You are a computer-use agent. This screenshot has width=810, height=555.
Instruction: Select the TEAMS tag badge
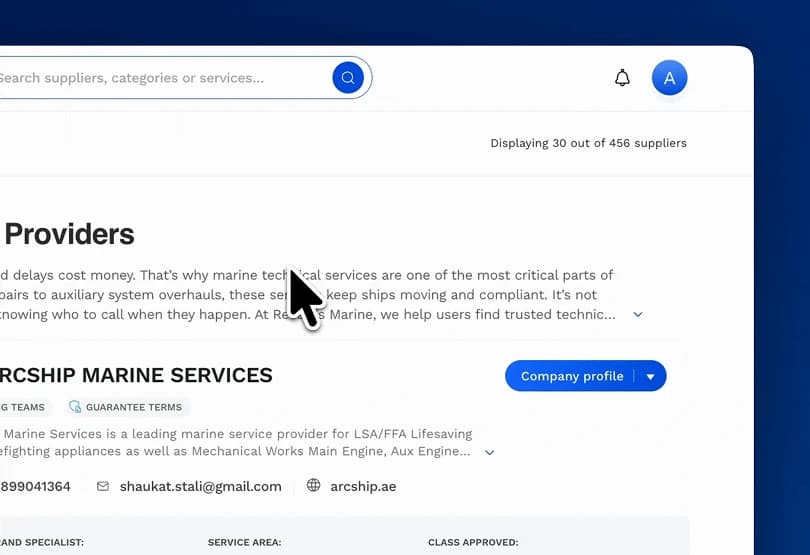(24, 407)
